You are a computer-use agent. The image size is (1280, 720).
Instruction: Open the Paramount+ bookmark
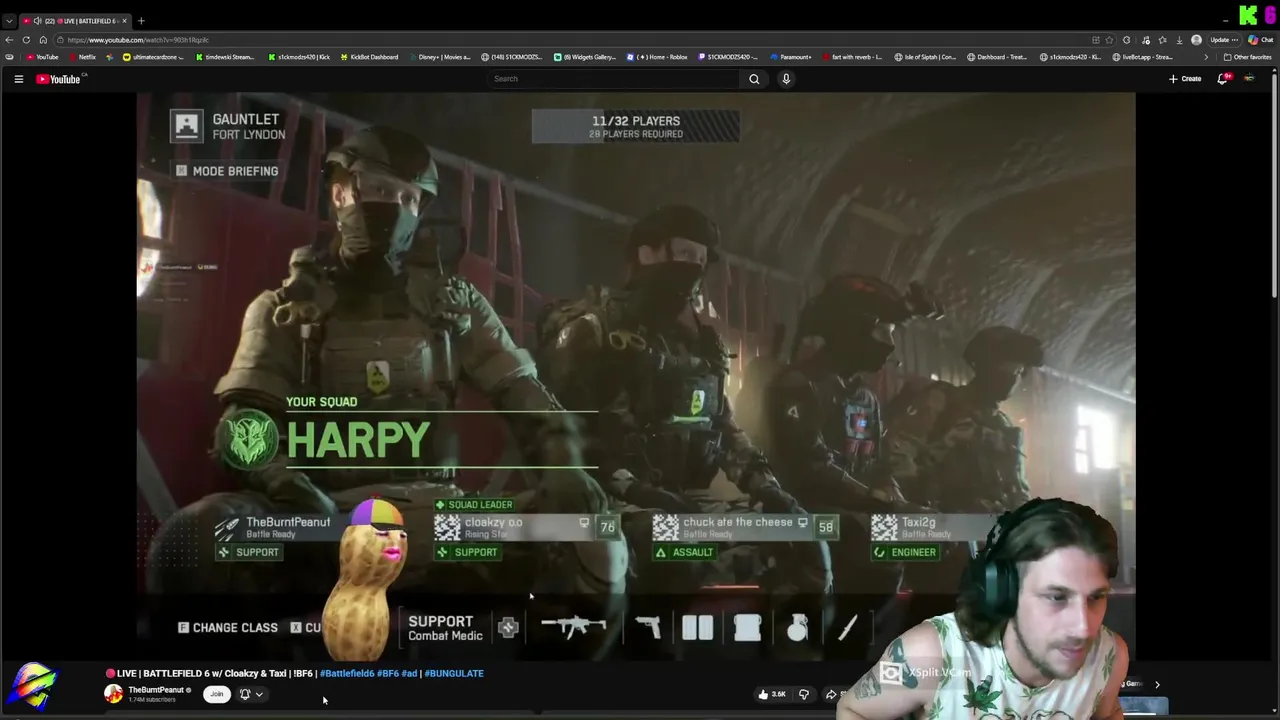(791, 57)
